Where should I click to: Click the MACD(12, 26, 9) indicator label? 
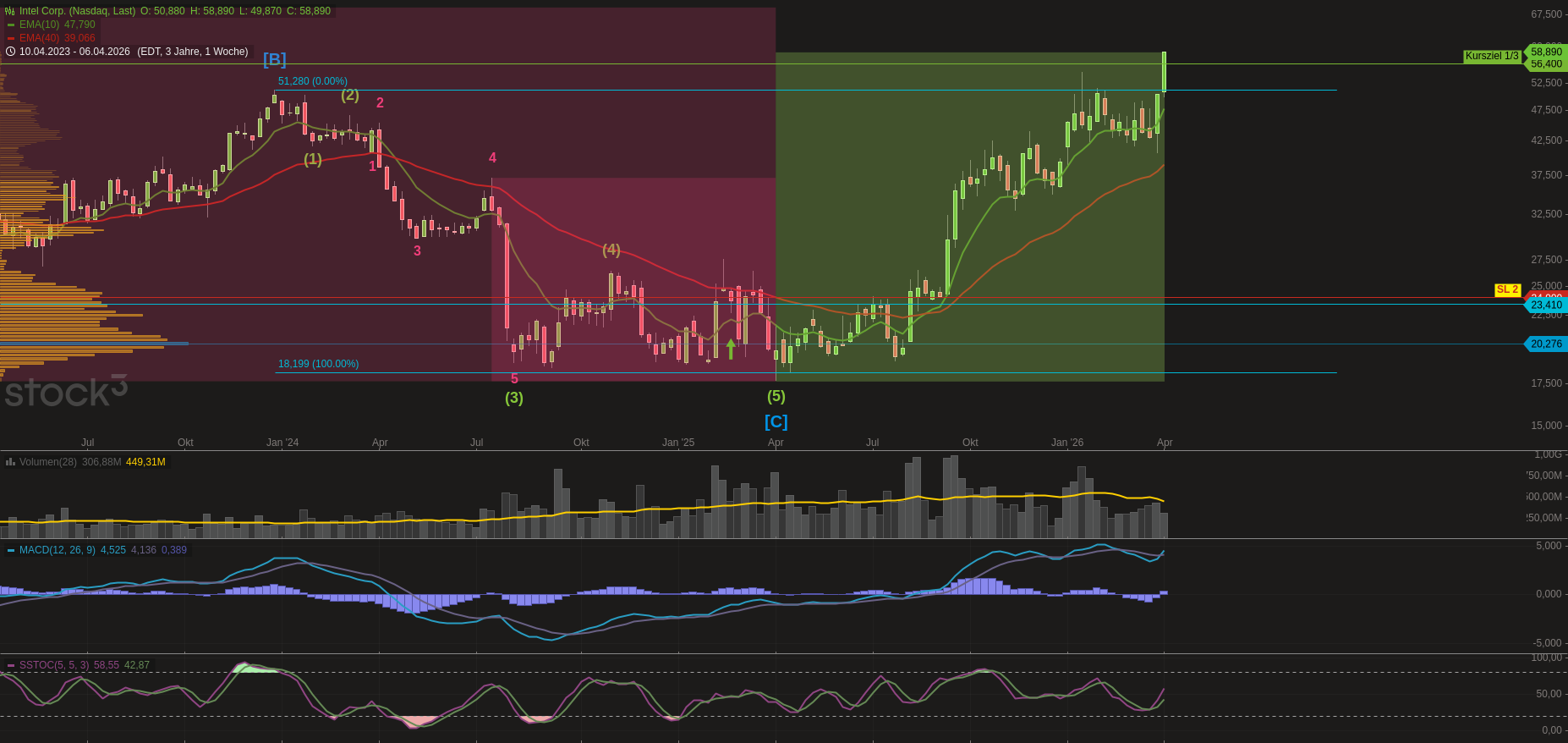click(x=58, y=550)
